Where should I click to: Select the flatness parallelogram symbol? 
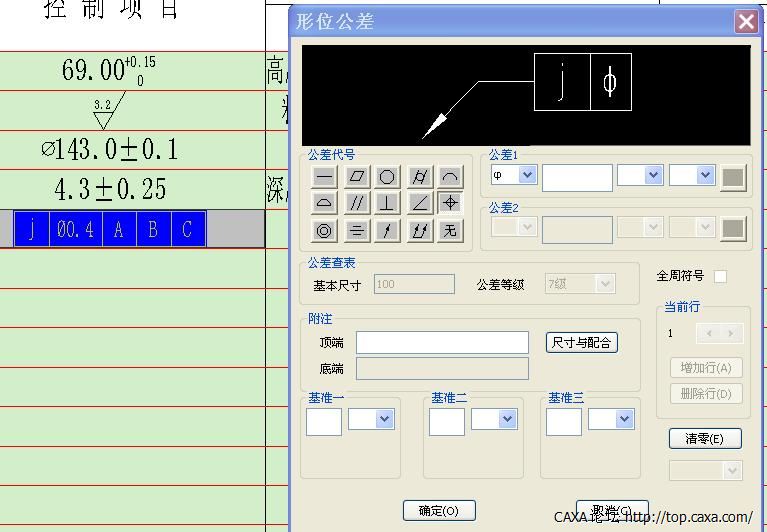tap(356, 177)
